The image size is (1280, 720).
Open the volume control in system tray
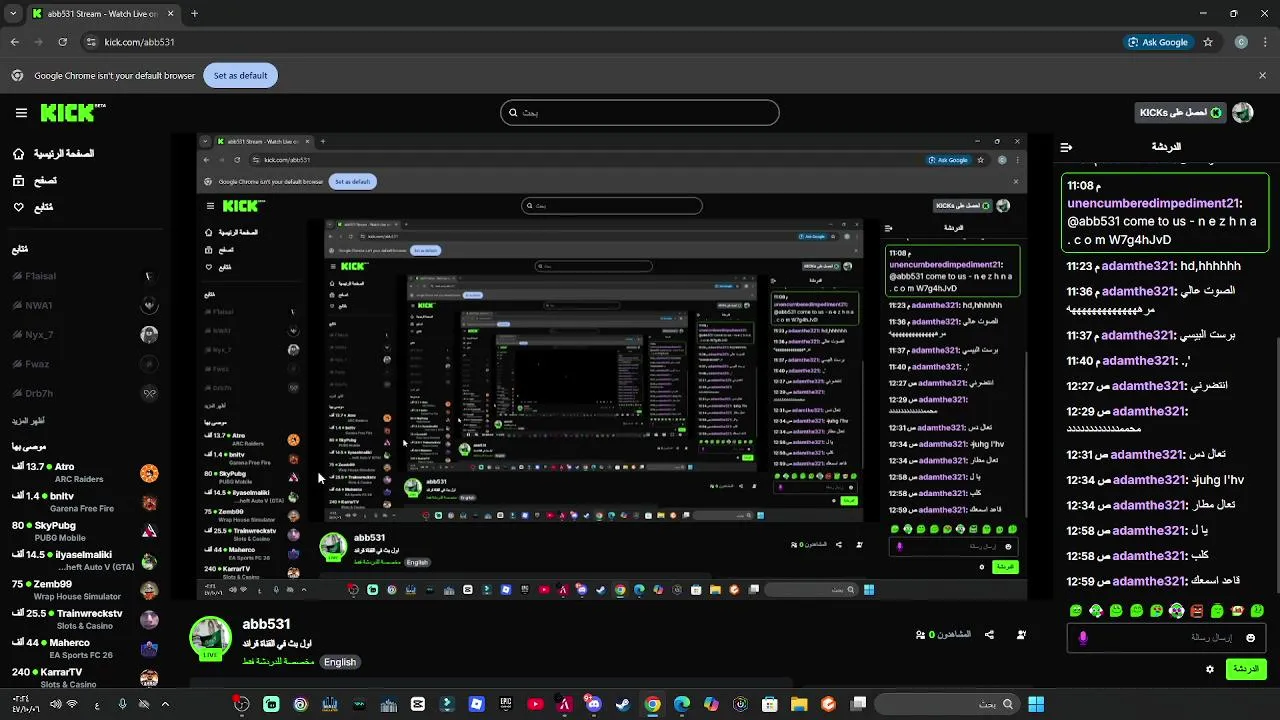[55, 704]
